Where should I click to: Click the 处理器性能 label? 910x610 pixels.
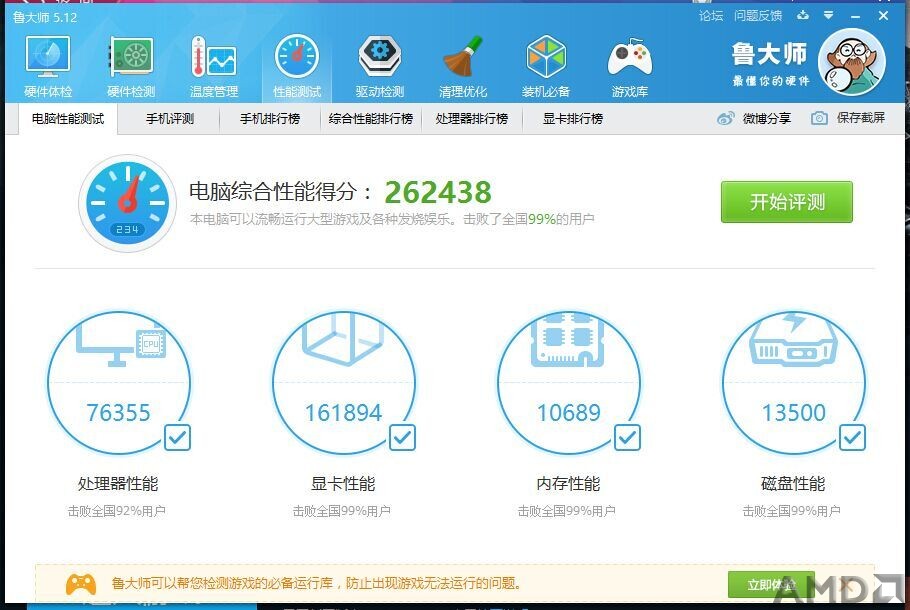[118, 483]
